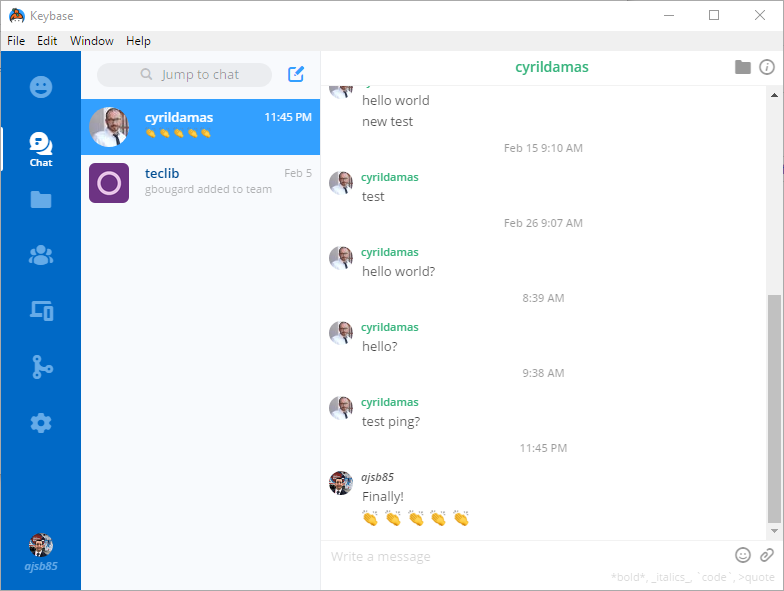Viewport: 784px width, 591px height.
Task: Open the Devices tab icon
Action: (42, 310)
